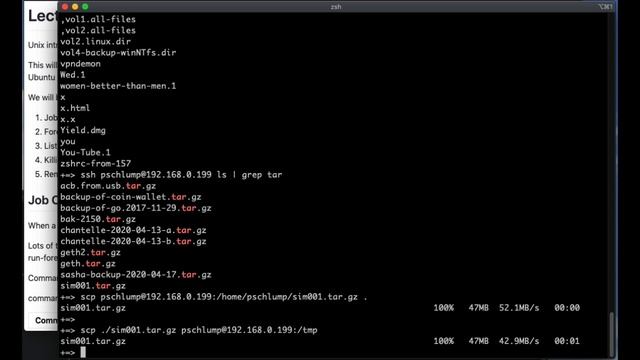Click transfer speed '52.1MB/s'

(519, 308)
